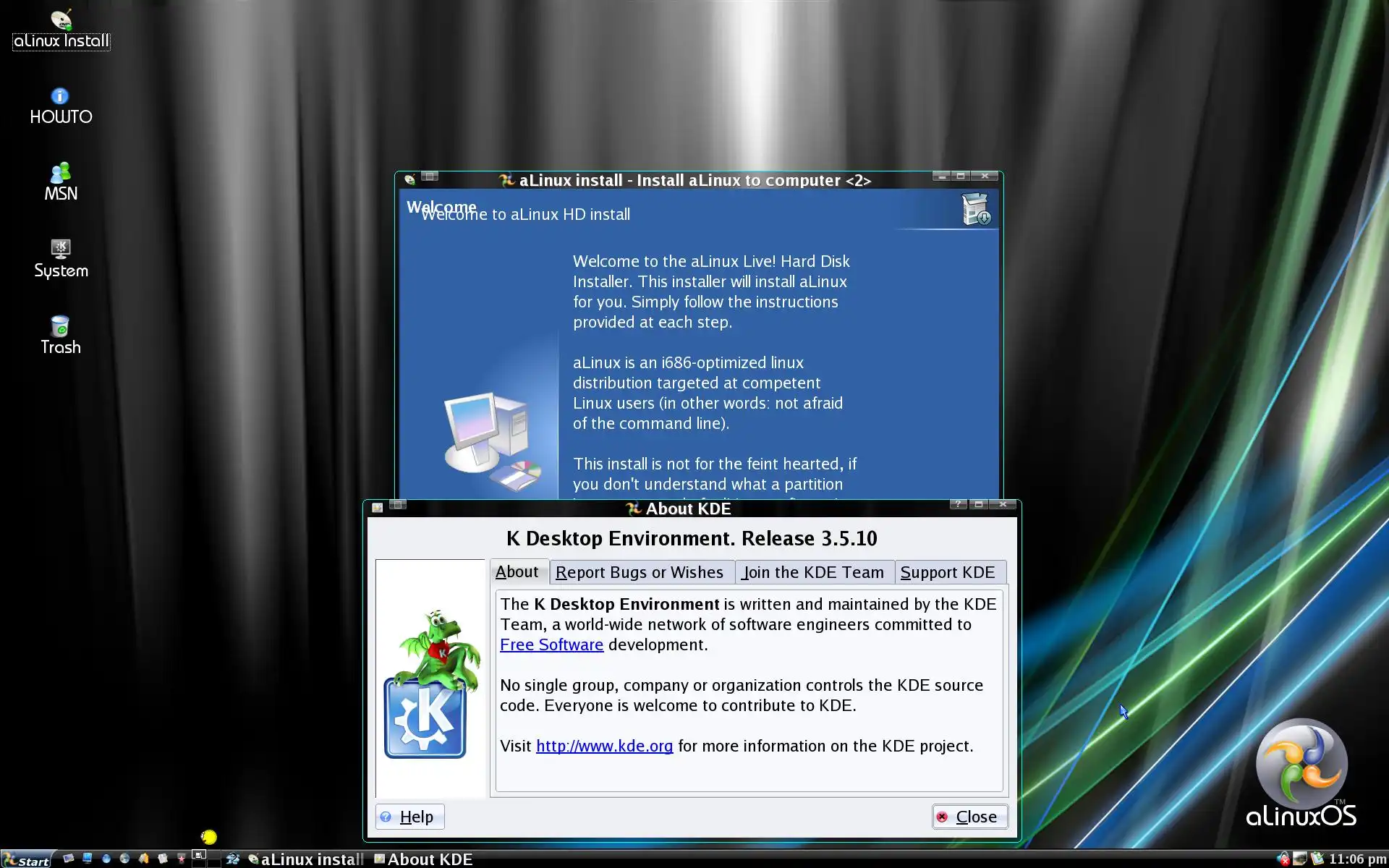This screenshot has width=1389, height=868.
Task: Open the Support KDE tab
Action: tap(948, 572)
